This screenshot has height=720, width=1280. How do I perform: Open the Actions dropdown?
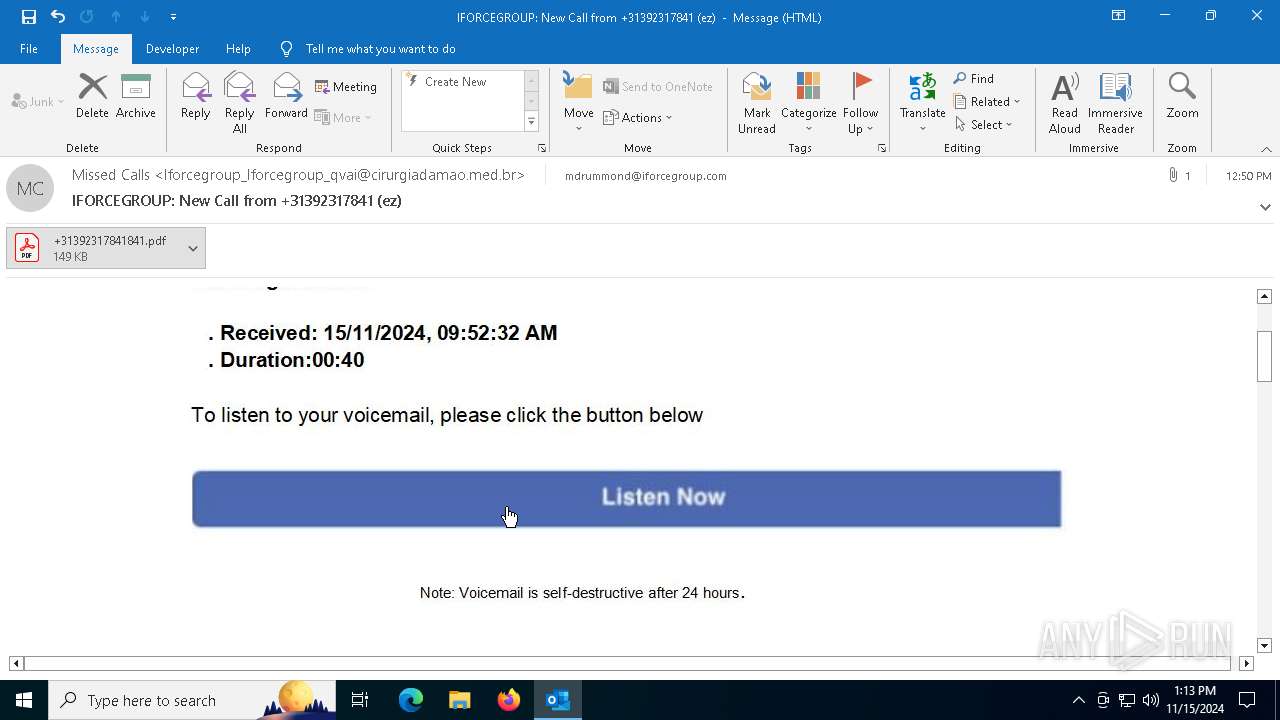(x=638, y=117)
